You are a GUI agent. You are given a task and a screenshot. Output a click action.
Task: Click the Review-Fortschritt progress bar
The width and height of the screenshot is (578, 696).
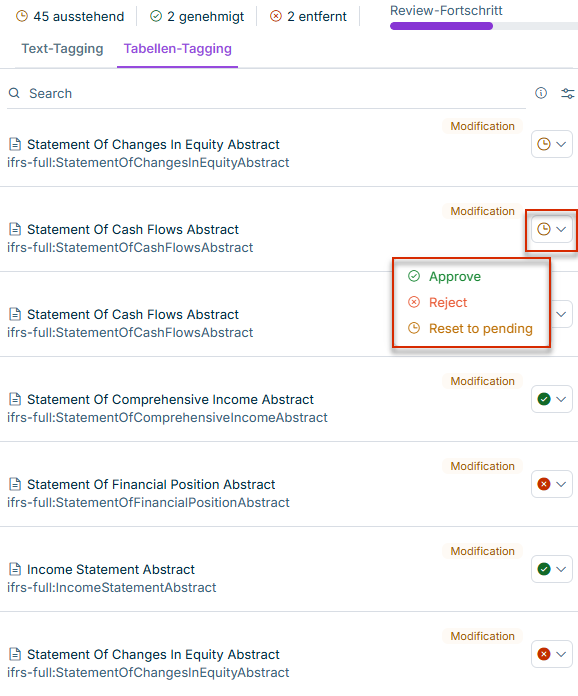click(484, 26)
